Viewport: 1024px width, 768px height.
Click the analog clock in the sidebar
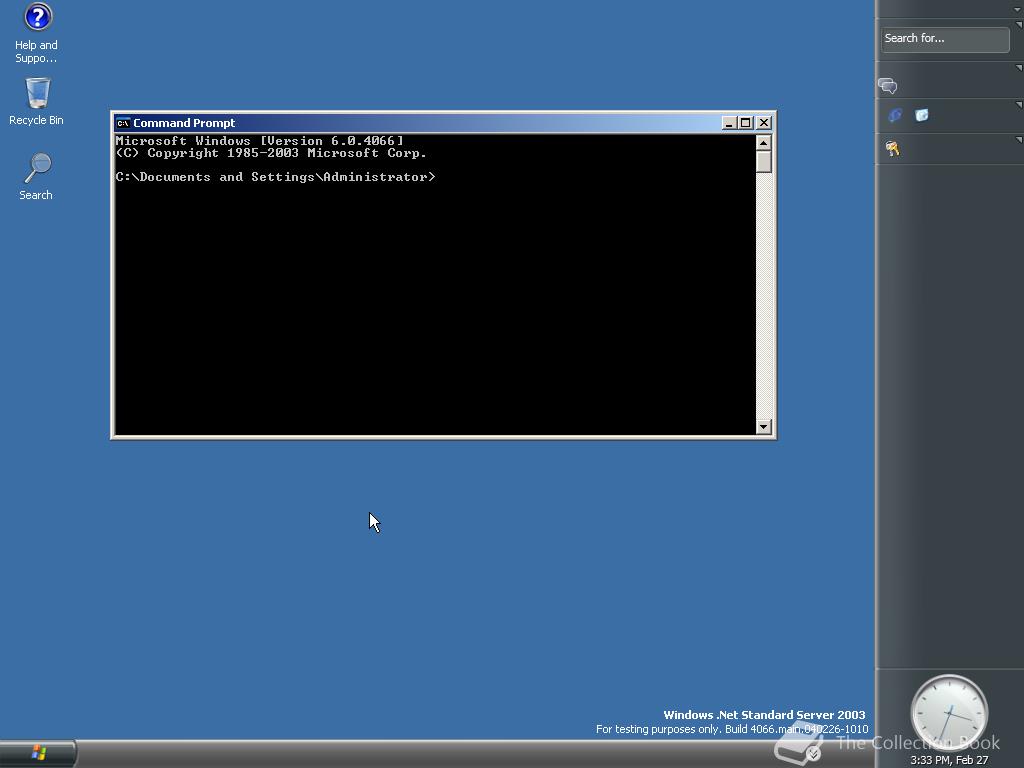(x=949, y=713)
